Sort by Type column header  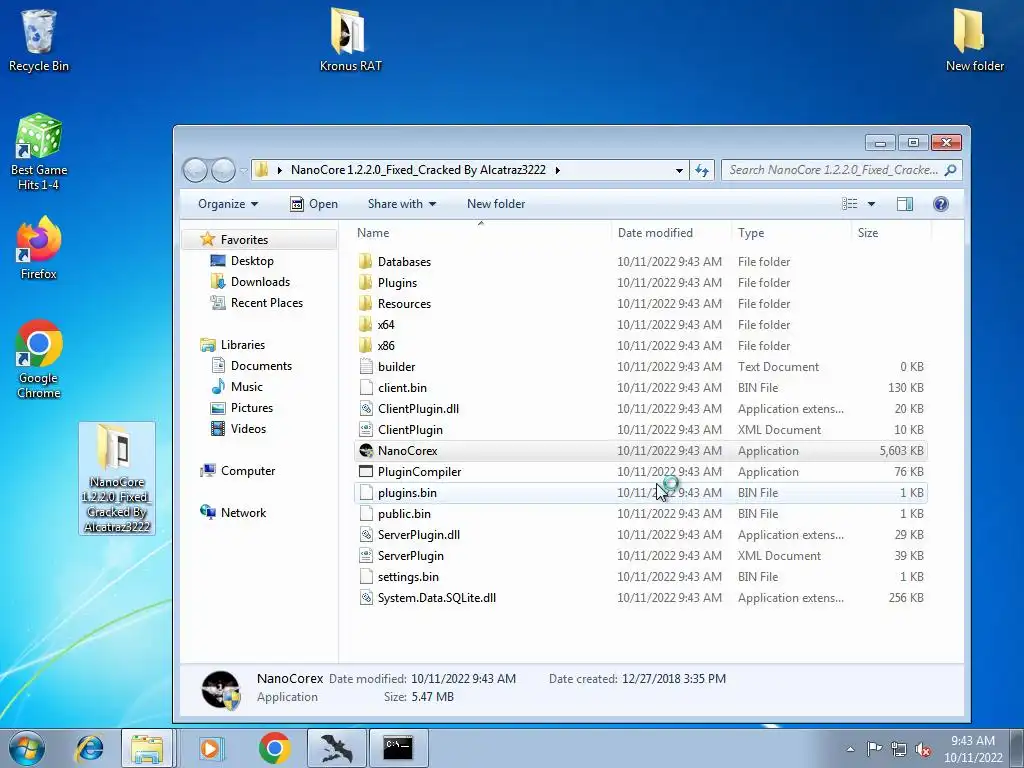click(x=791, y=232)
